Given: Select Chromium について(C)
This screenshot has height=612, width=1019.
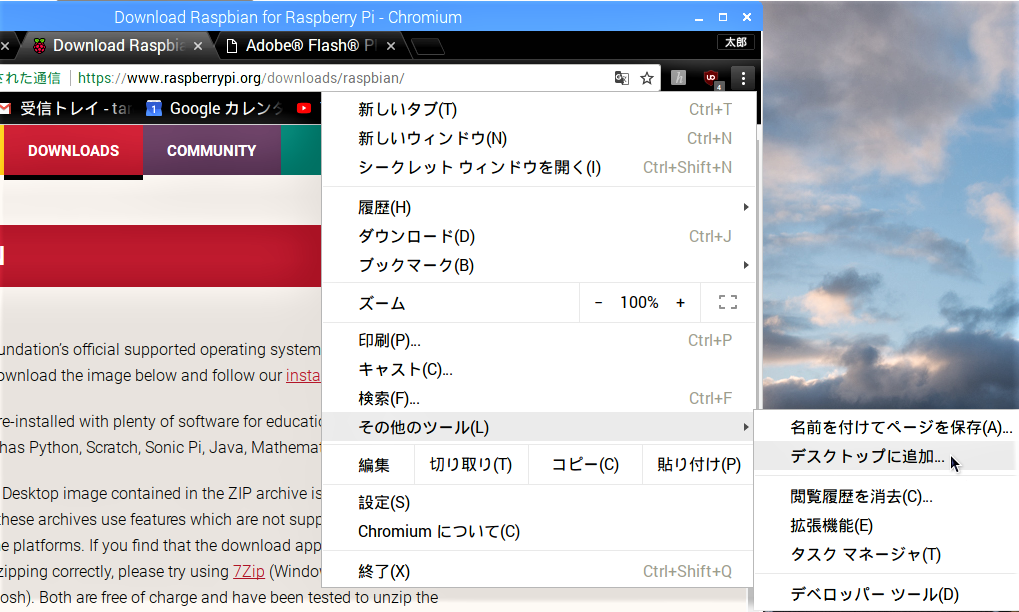Looking at the screenshot, I should point(539,531).
